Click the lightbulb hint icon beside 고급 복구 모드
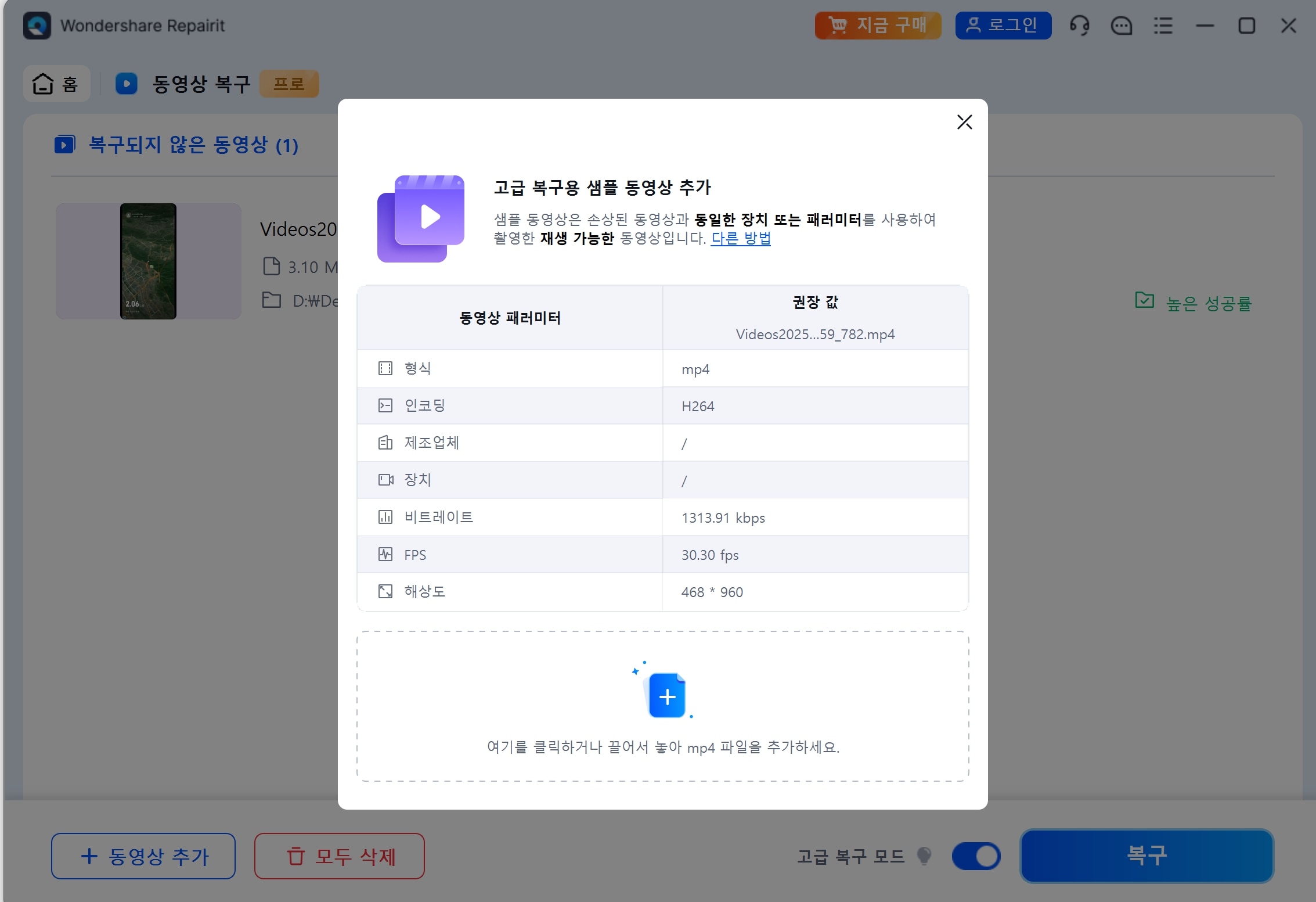 [x=924, y=855]
